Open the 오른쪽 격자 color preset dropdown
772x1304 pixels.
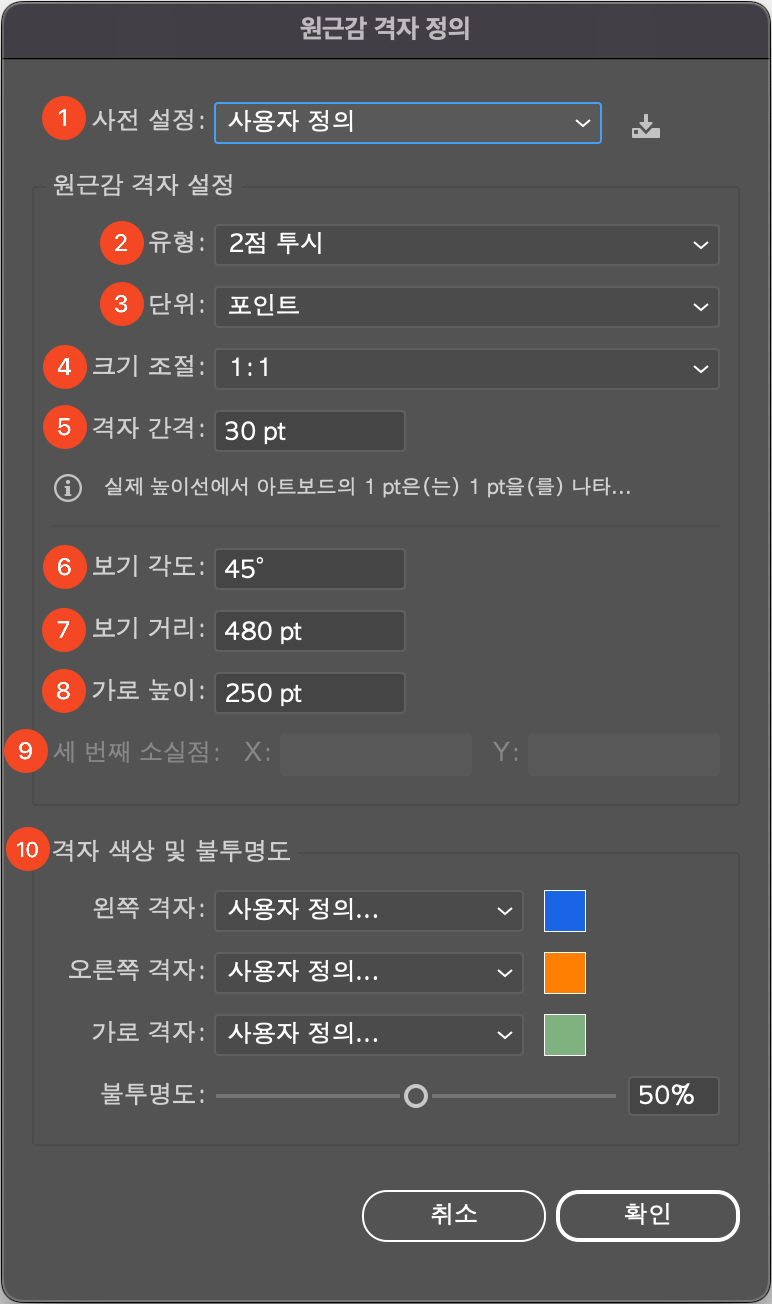coord(368,973)
